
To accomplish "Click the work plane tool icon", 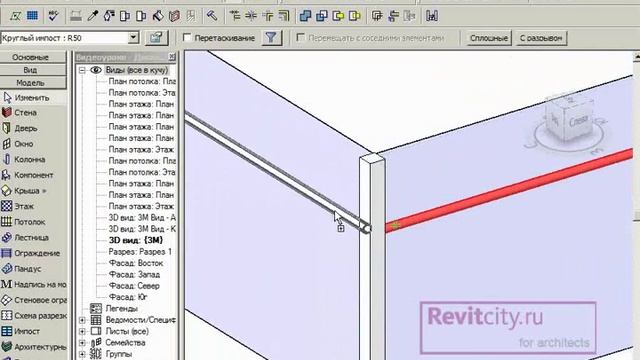I will [x=16, y=16].
